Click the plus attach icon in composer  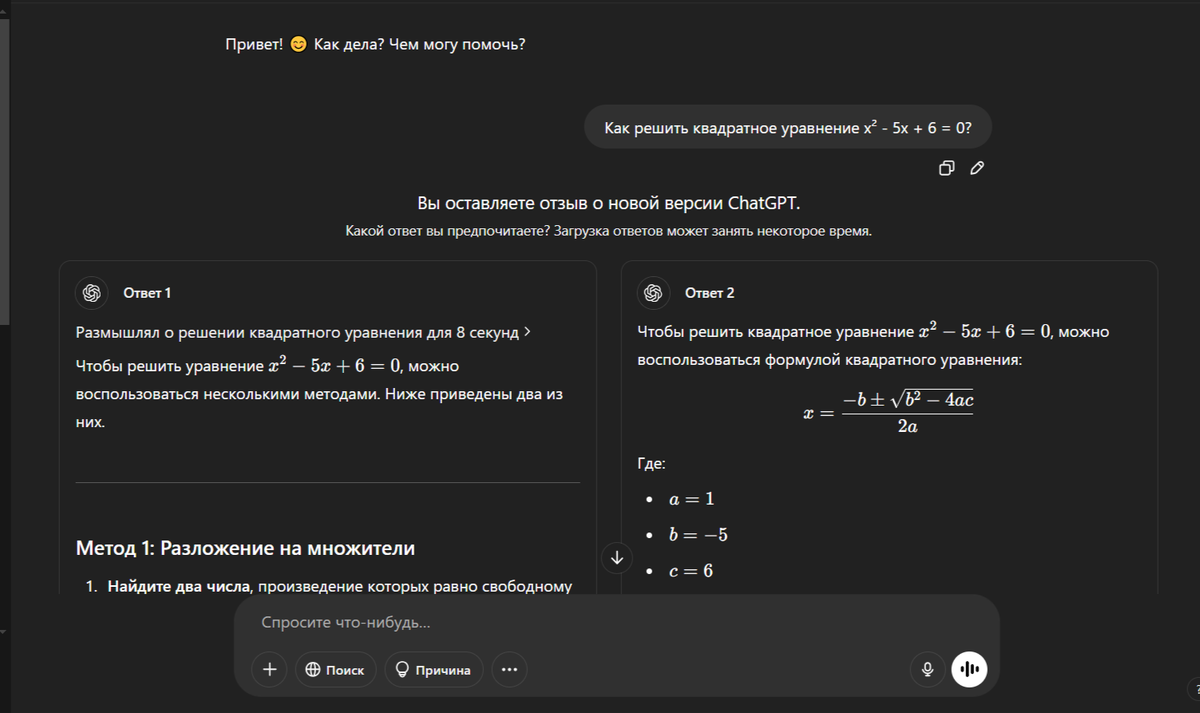point(270,670)
